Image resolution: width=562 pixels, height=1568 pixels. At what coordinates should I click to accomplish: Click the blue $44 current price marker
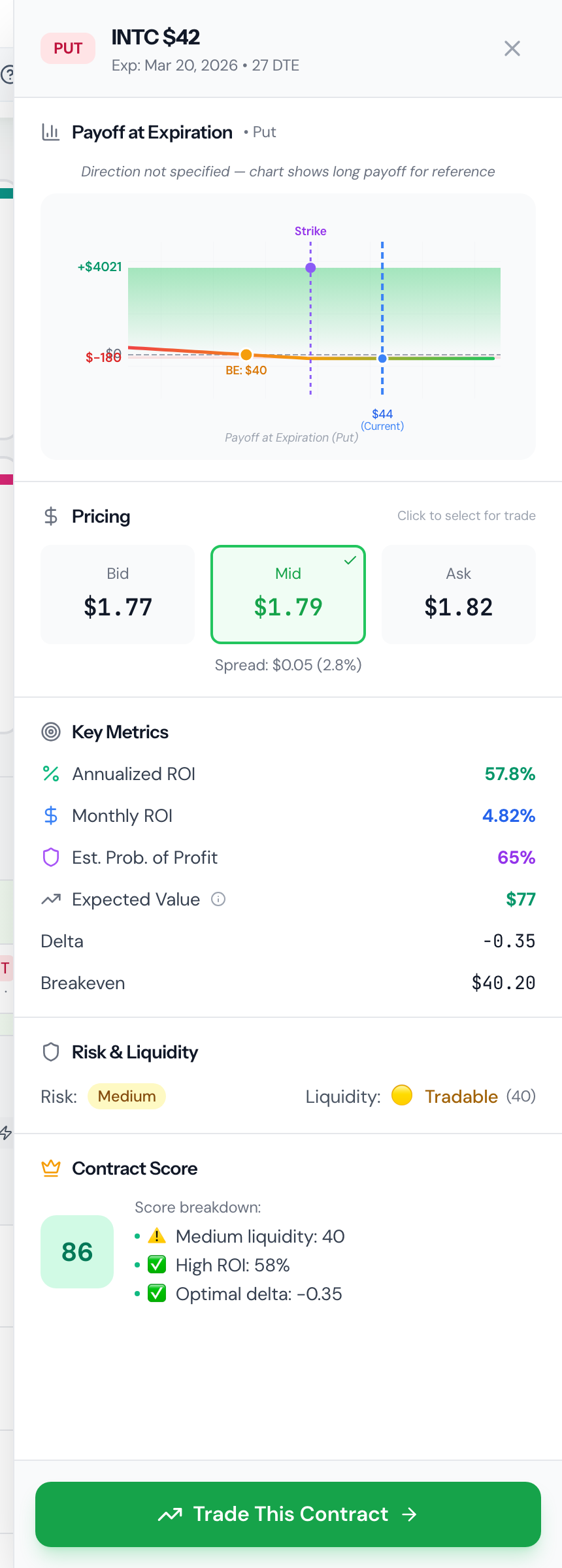pos(382,359)
